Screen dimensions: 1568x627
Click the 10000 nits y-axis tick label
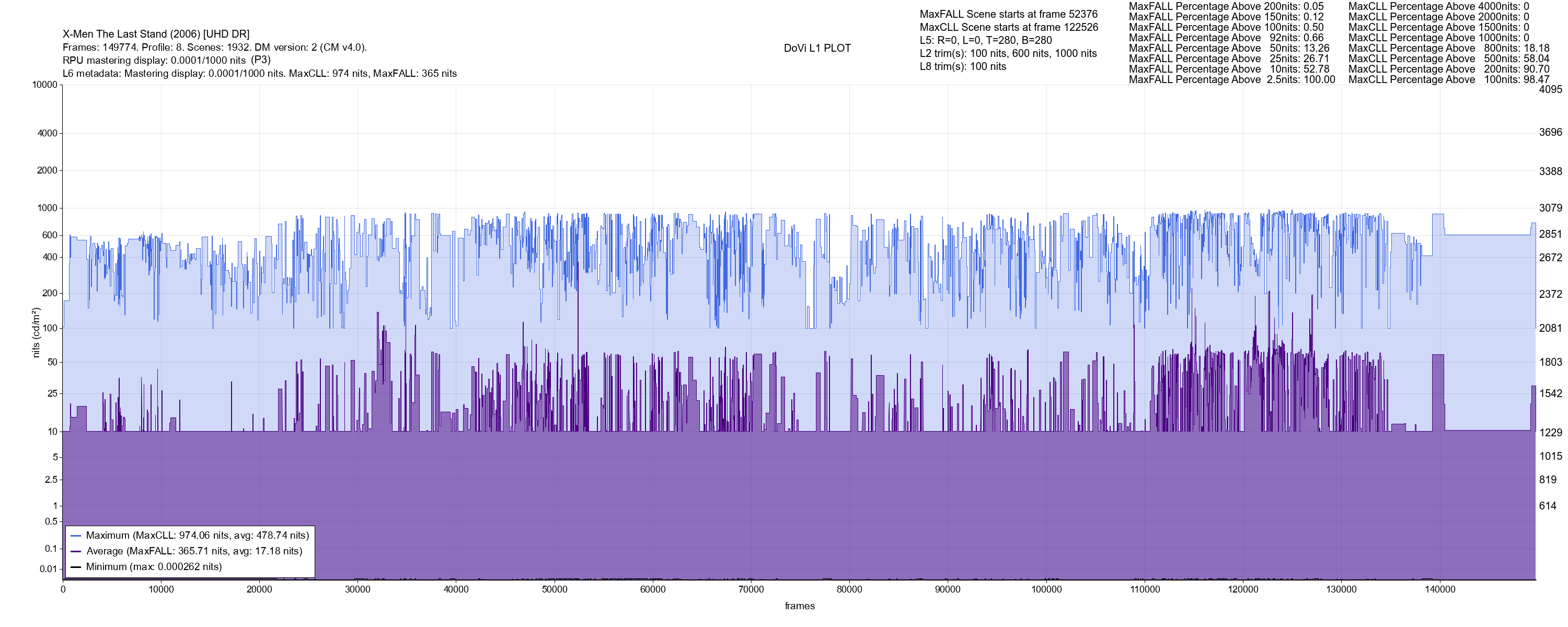point(44,85)
